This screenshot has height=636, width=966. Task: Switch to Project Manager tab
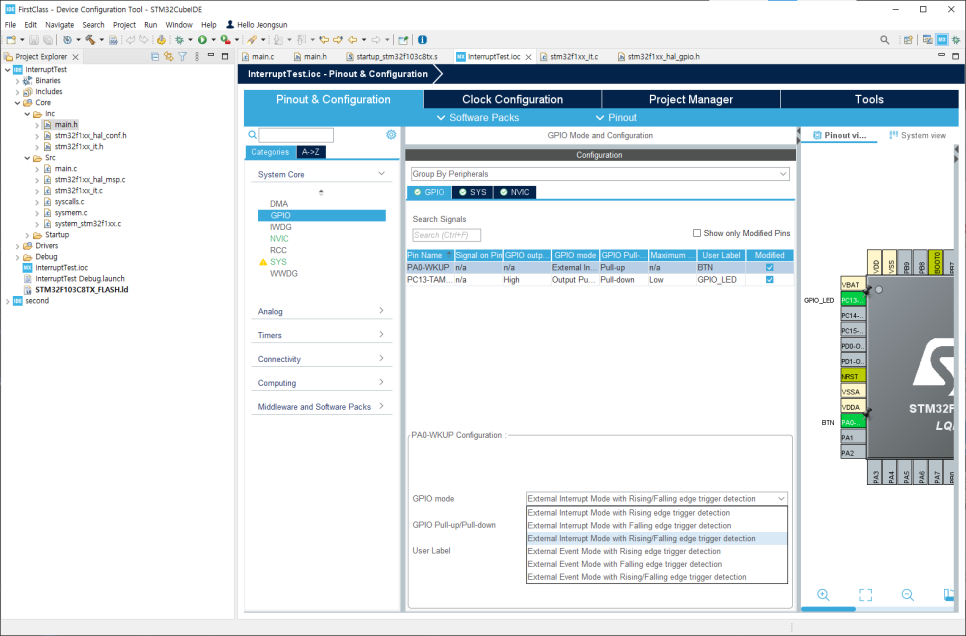click(x=691, y=99)
